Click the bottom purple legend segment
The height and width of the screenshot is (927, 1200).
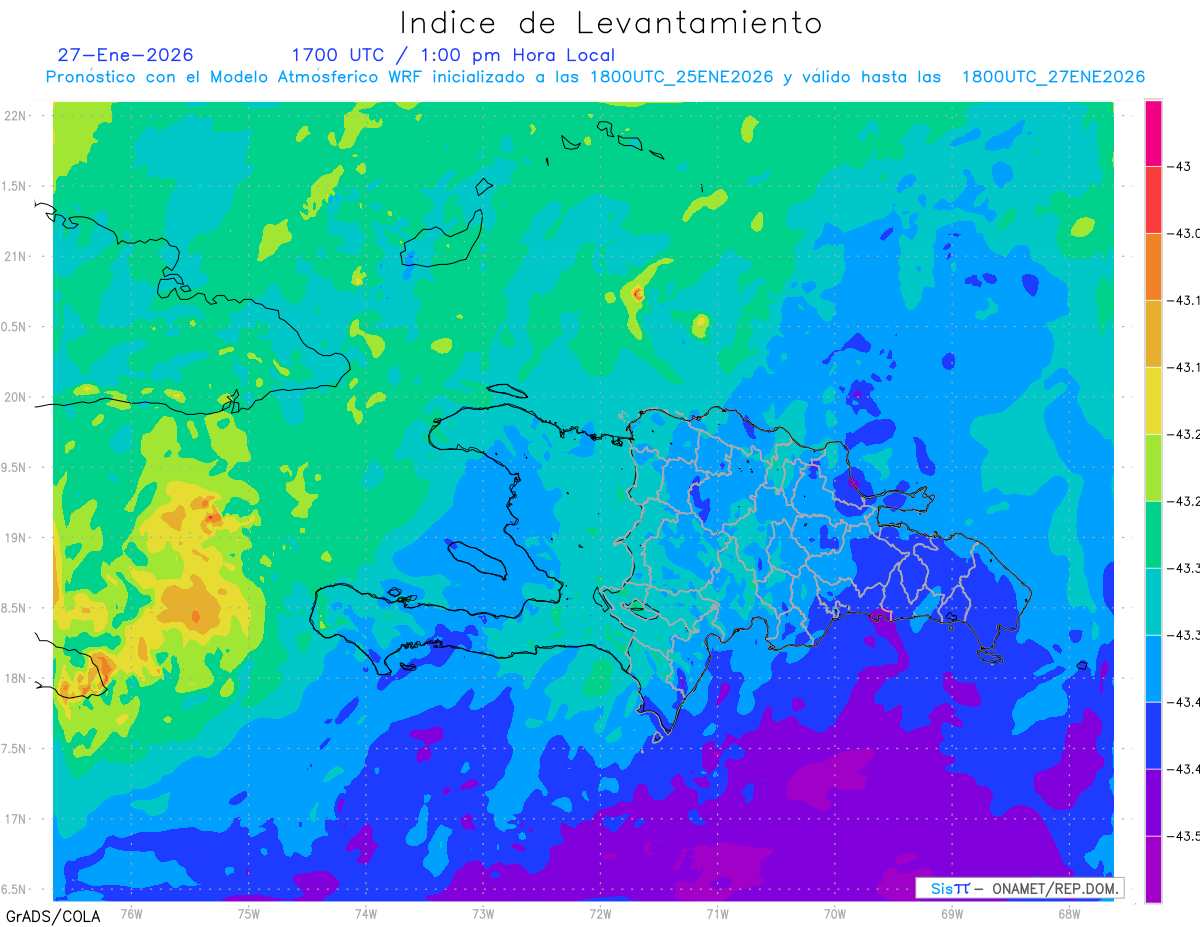click(x=1153, y=869)
